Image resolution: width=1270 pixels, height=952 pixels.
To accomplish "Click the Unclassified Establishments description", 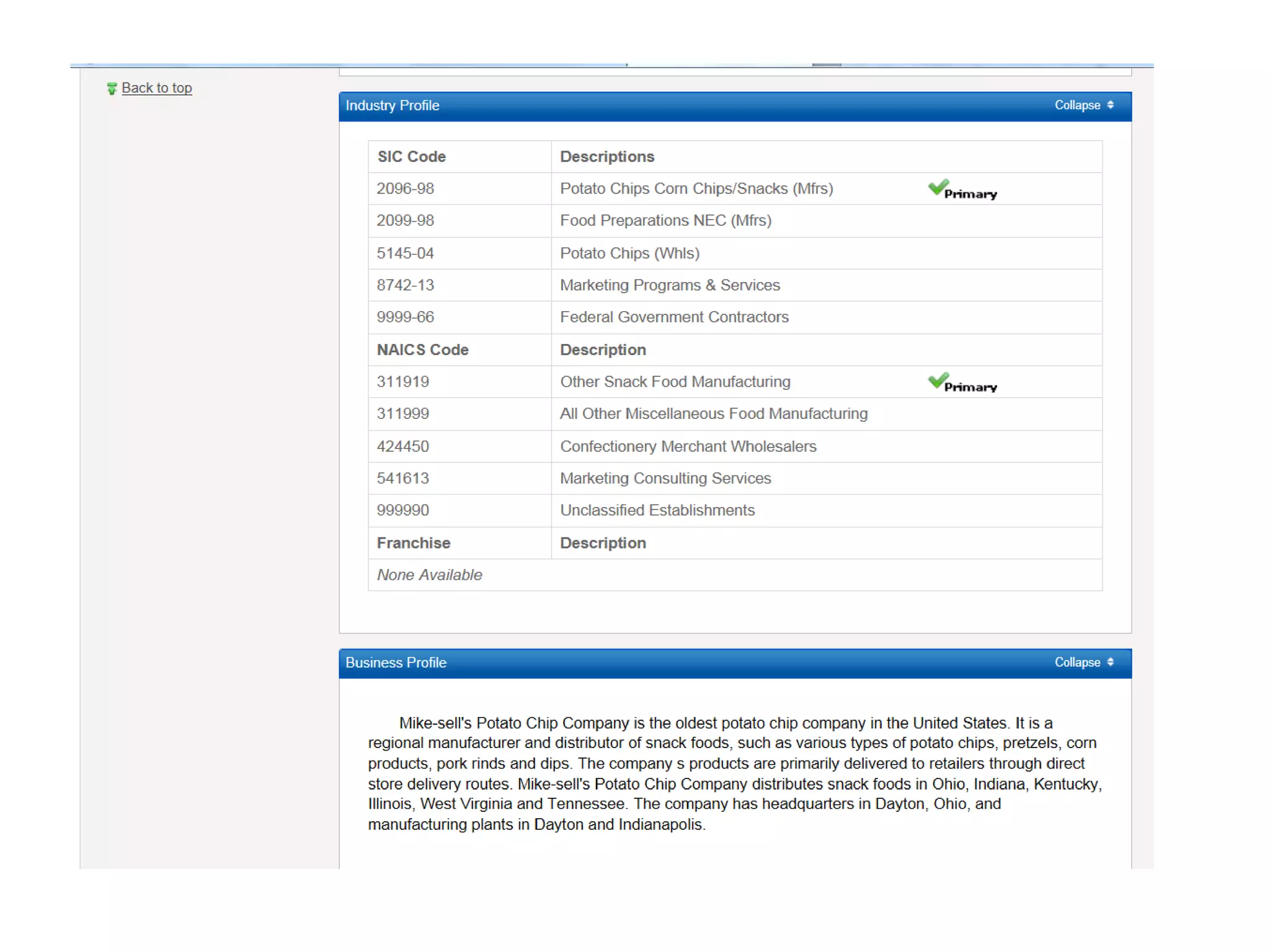I will pos(657,511).
